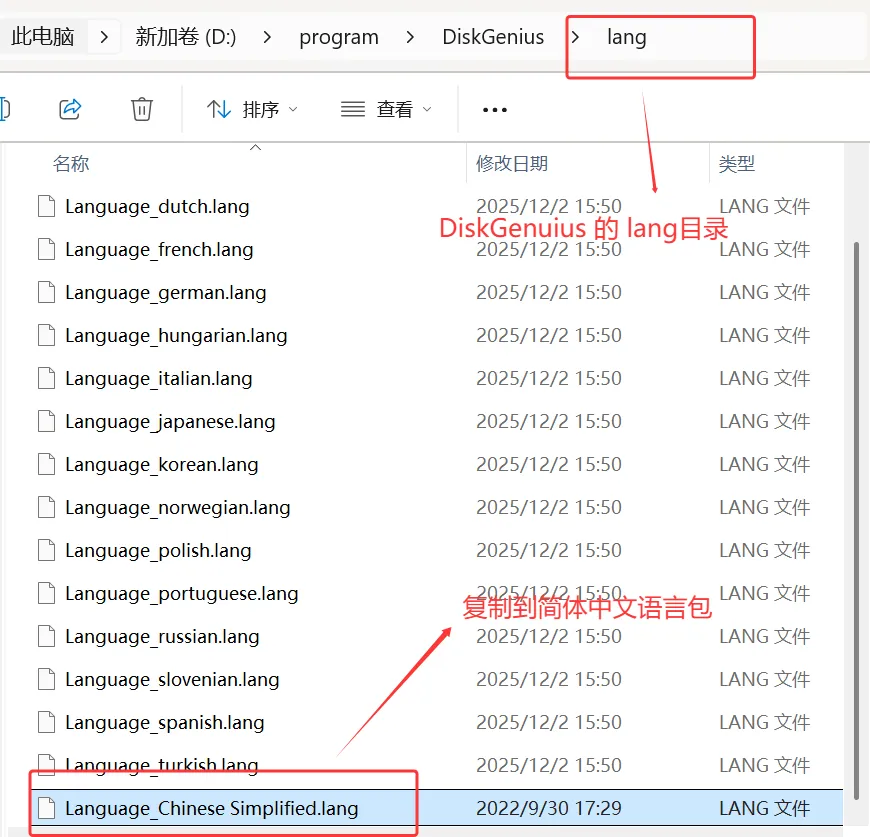Click file icon of Language_japanese.lang
This screenshot has height=837, width=870.
[47, 422]
